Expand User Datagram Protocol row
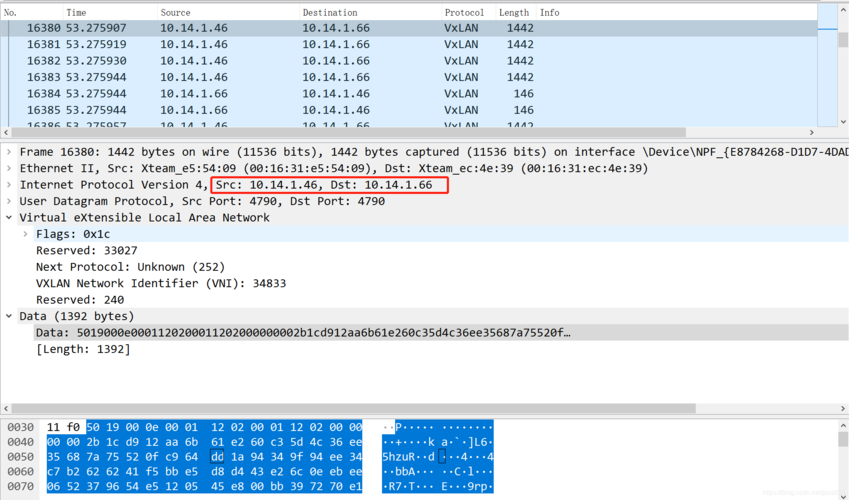Viewport: 849px width, 500px height. point(9,201)
